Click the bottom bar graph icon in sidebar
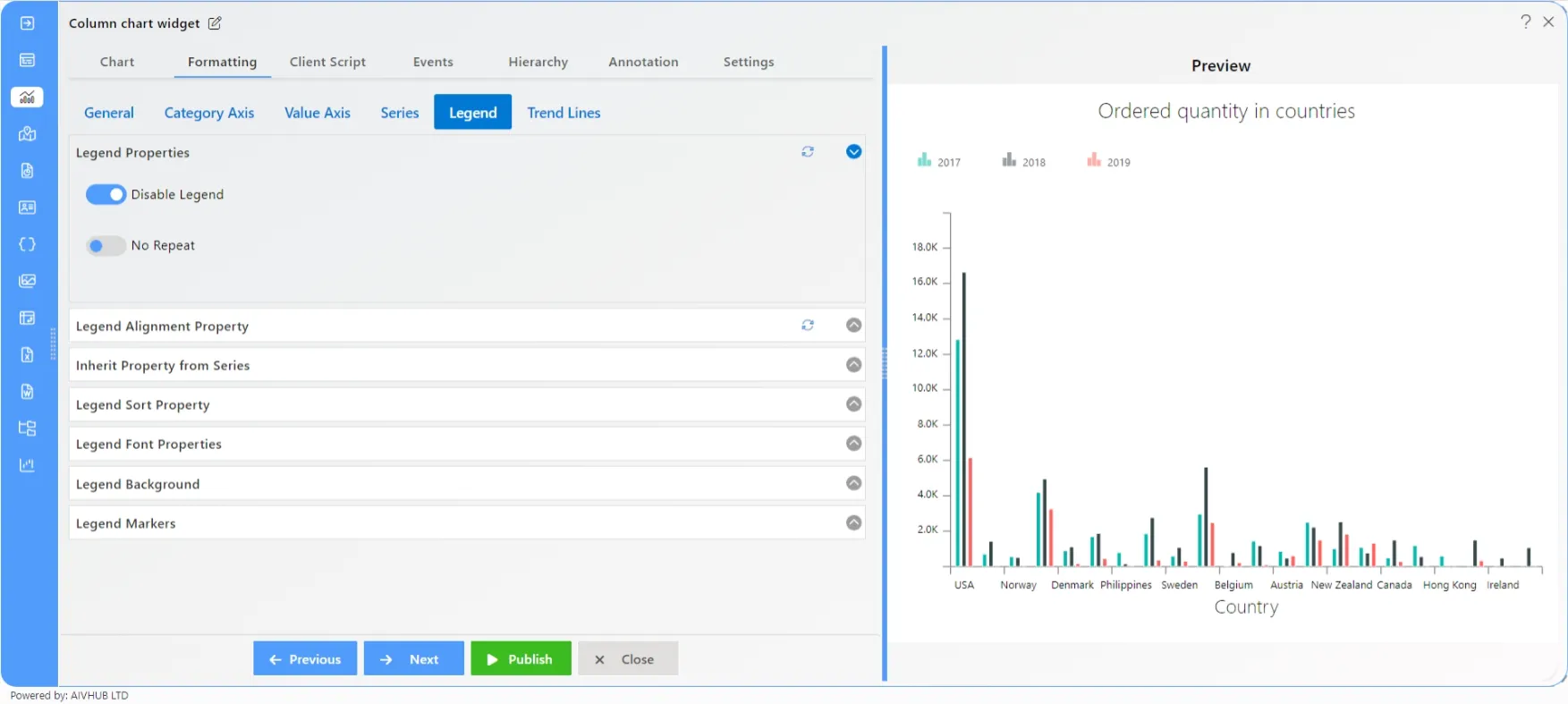This screenshot has height=704, width=1568. point(28,465)
